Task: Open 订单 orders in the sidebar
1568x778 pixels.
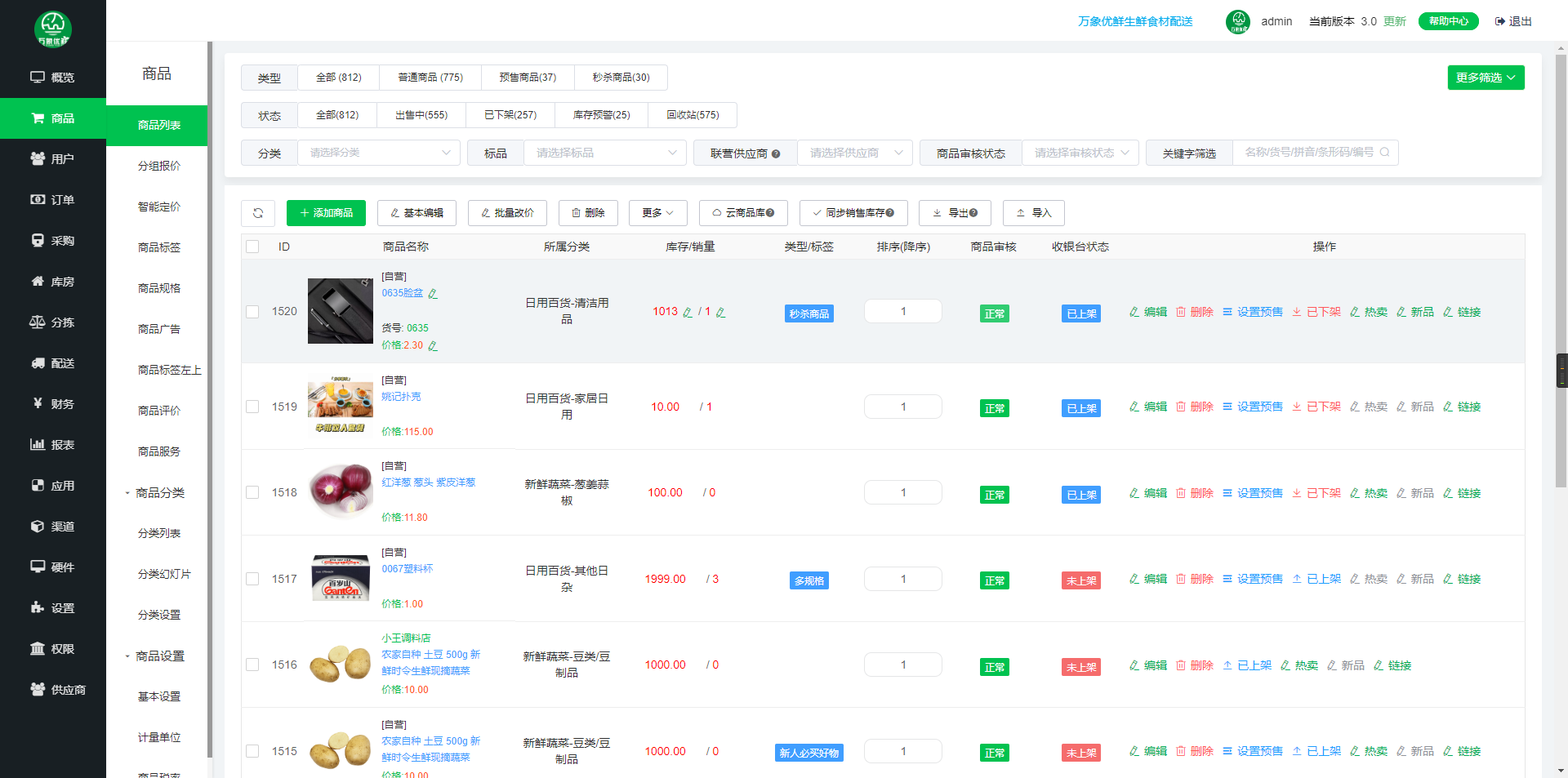Action: click(52, 200)
